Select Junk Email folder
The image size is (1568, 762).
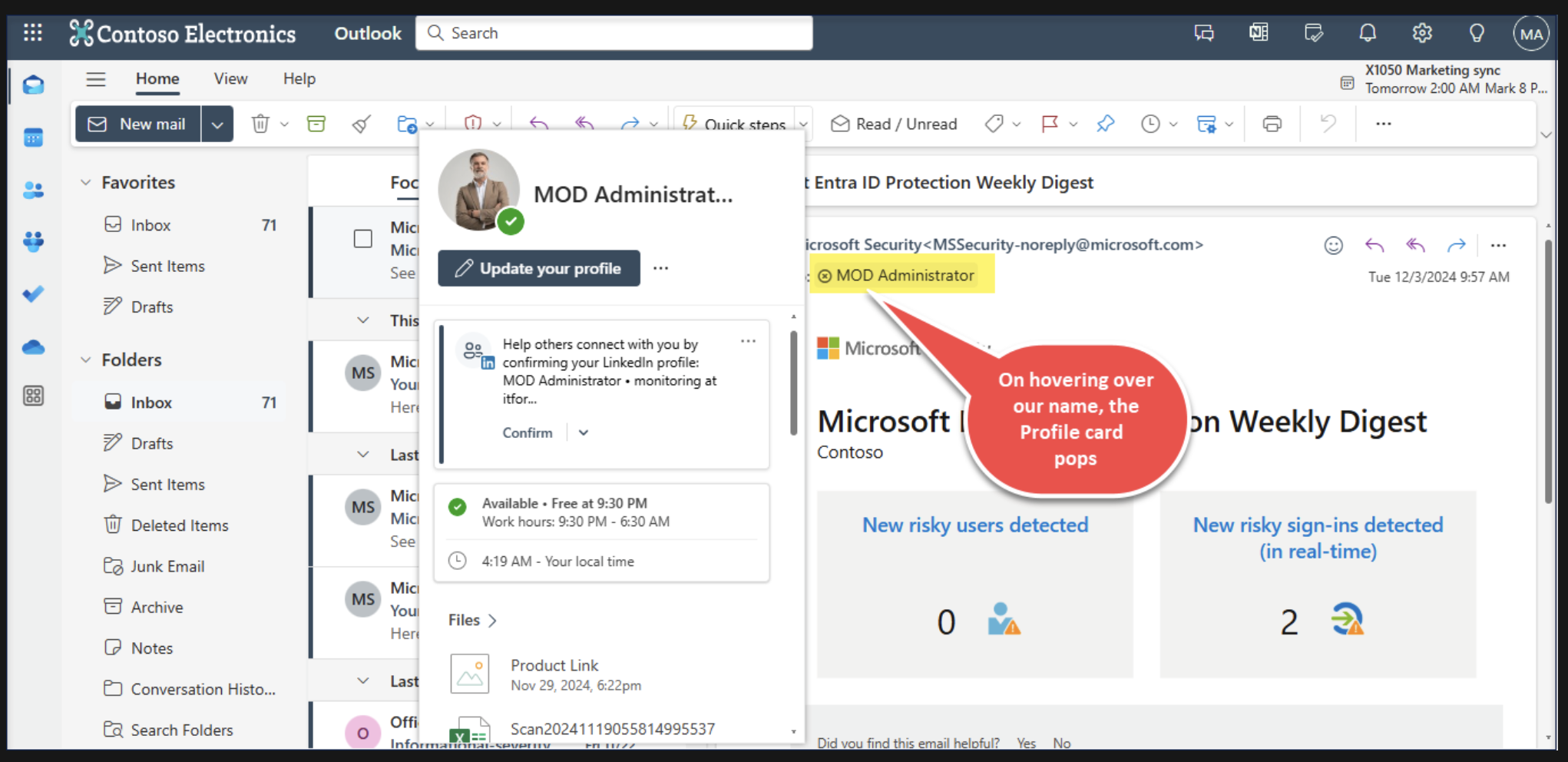(x=167, y=566)
